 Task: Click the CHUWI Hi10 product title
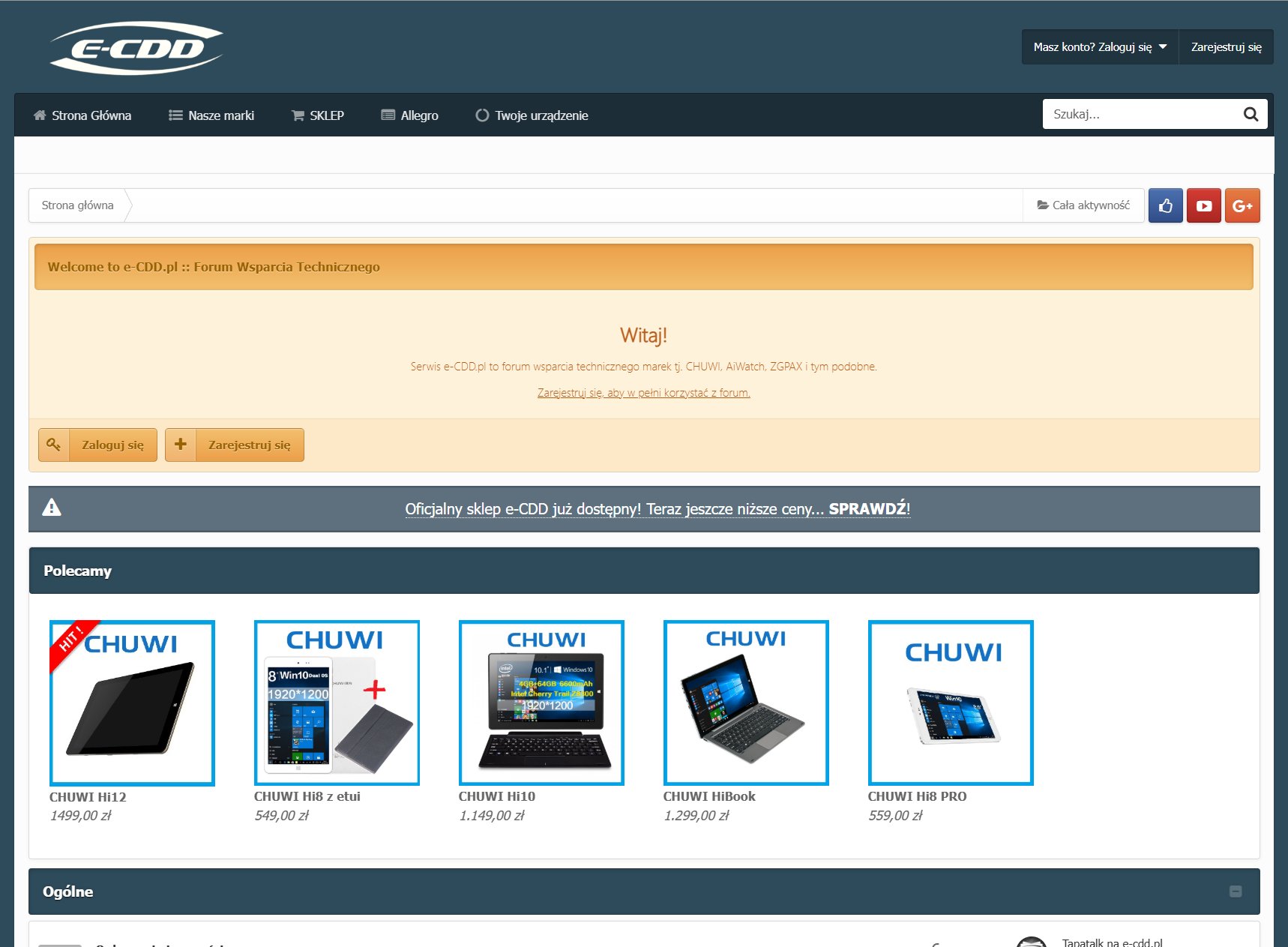pyautogui.click(x=497, y=796)
